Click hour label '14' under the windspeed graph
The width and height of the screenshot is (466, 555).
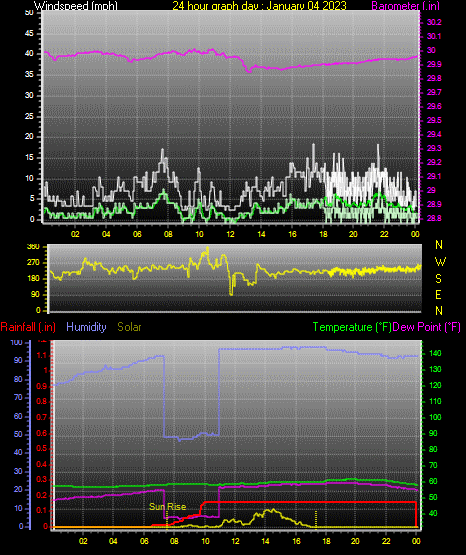(x=261, y=234)
